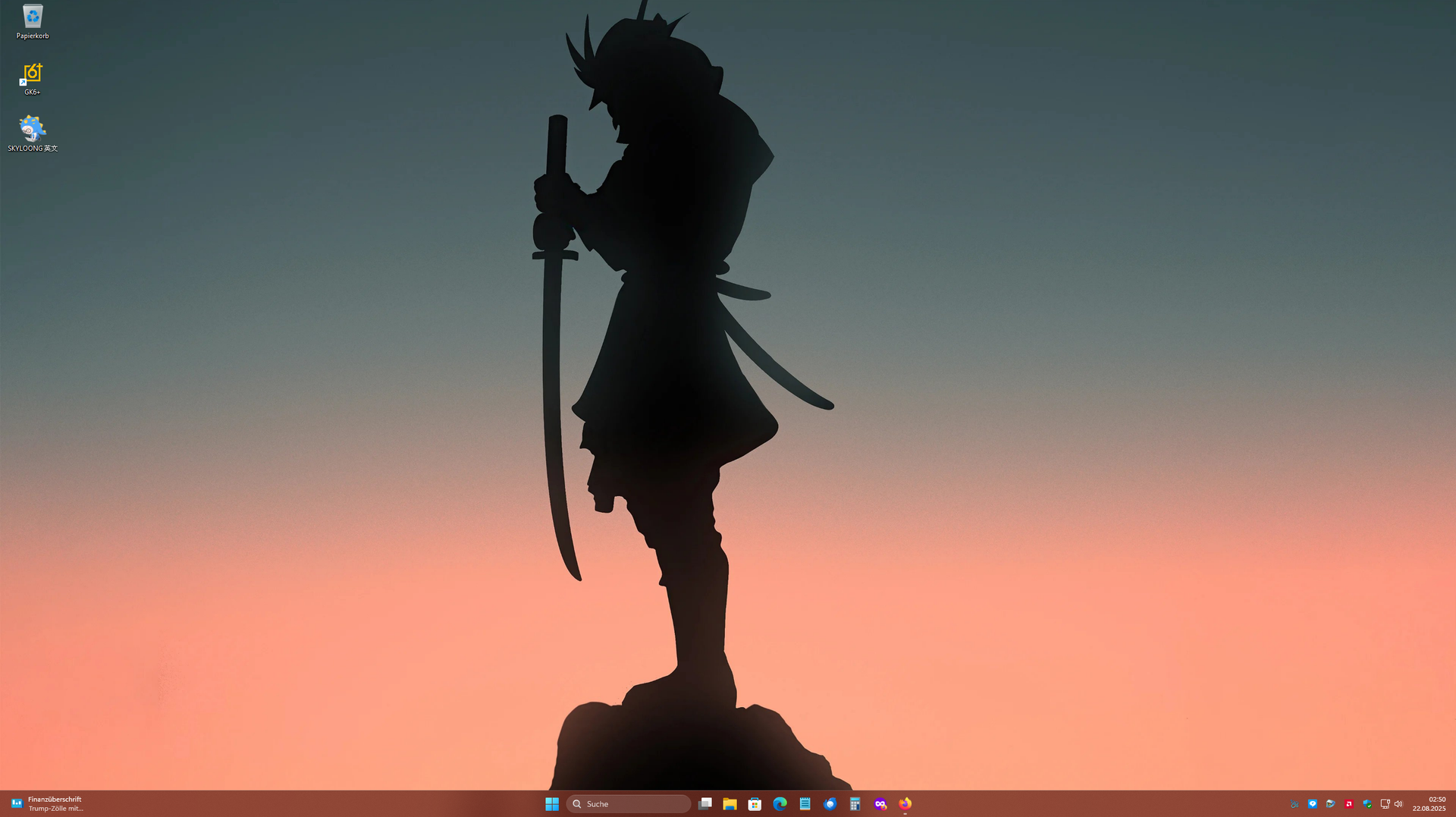Image resolution: width=1456 pixels, height=817 pixels.
Task: Click into the Suche search box
Action: tap(629, 804)
